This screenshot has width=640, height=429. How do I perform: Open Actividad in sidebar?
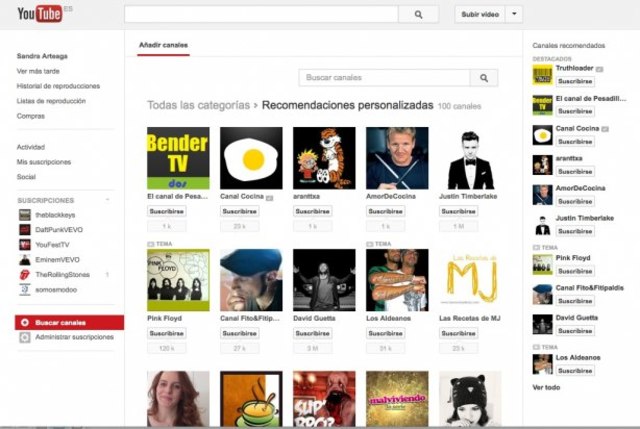click(31, 147)
